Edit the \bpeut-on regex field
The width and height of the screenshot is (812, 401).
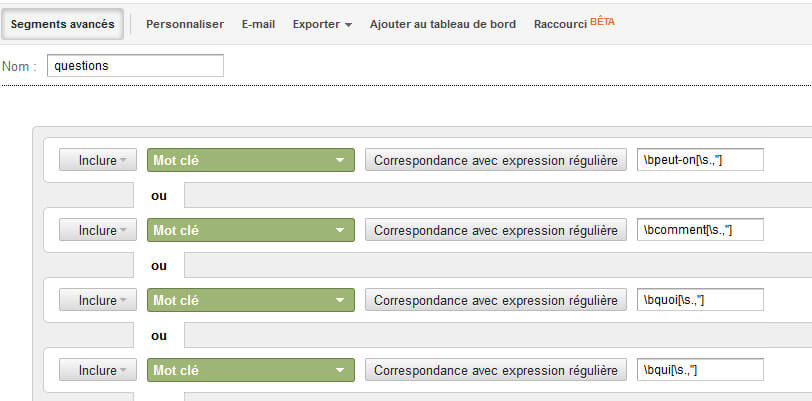tap(700, 160)
